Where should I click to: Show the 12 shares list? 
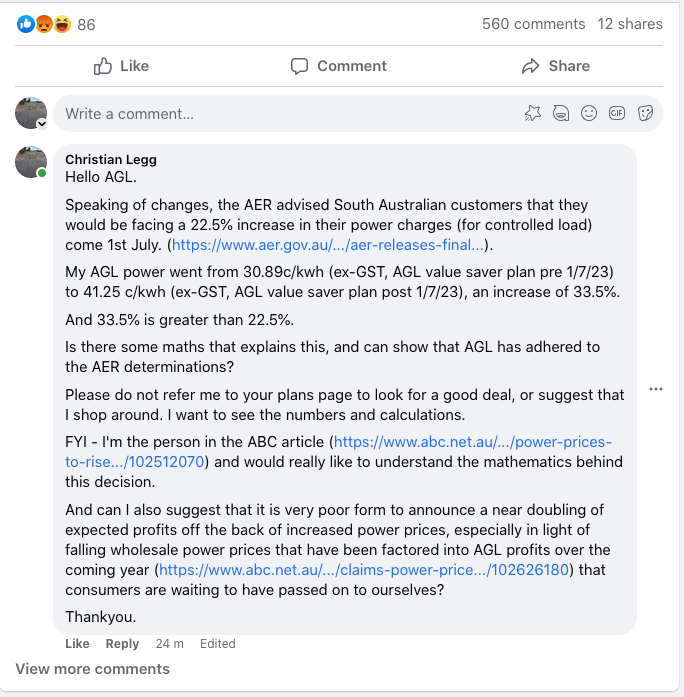point(630,24)
